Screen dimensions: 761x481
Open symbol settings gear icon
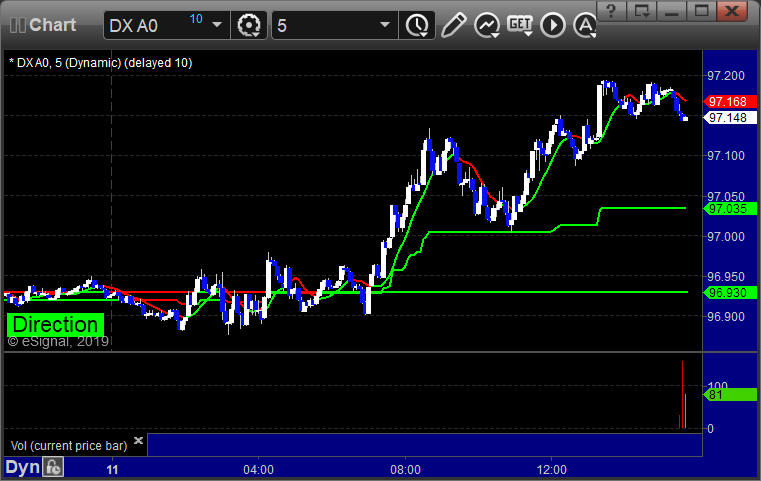tap(248, 24)
